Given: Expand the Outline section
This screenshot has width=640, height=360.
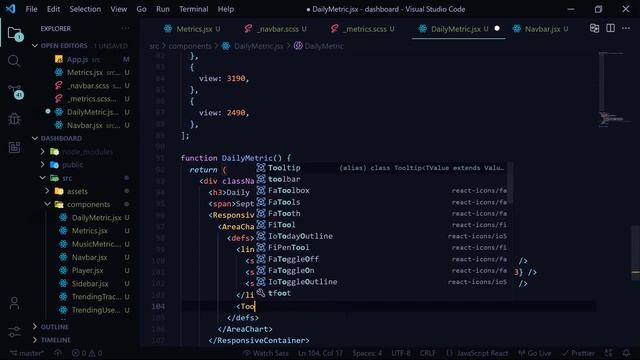Looking at the screenshot, I should coord(35,327).
